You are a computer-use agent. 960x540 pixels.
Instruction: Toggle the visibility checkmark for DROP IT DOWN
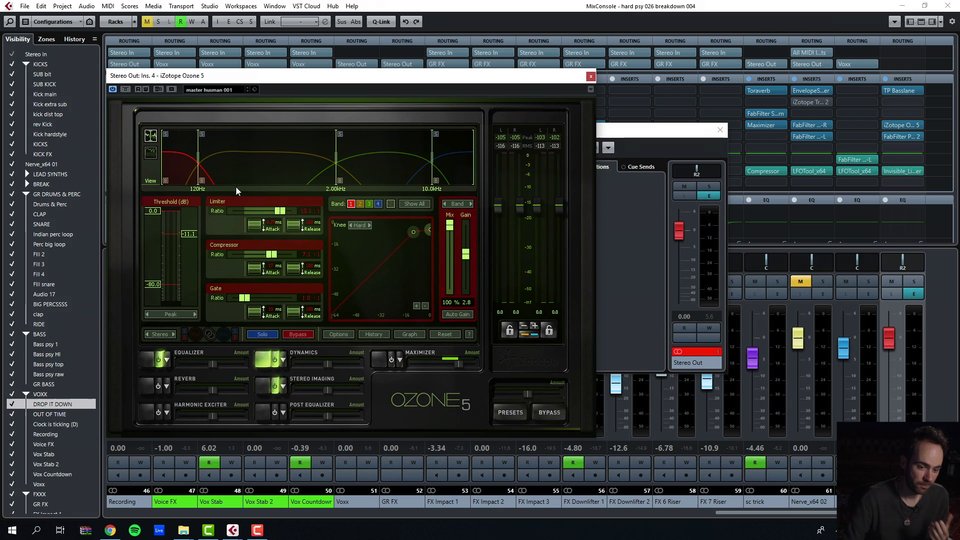(12, 404)
